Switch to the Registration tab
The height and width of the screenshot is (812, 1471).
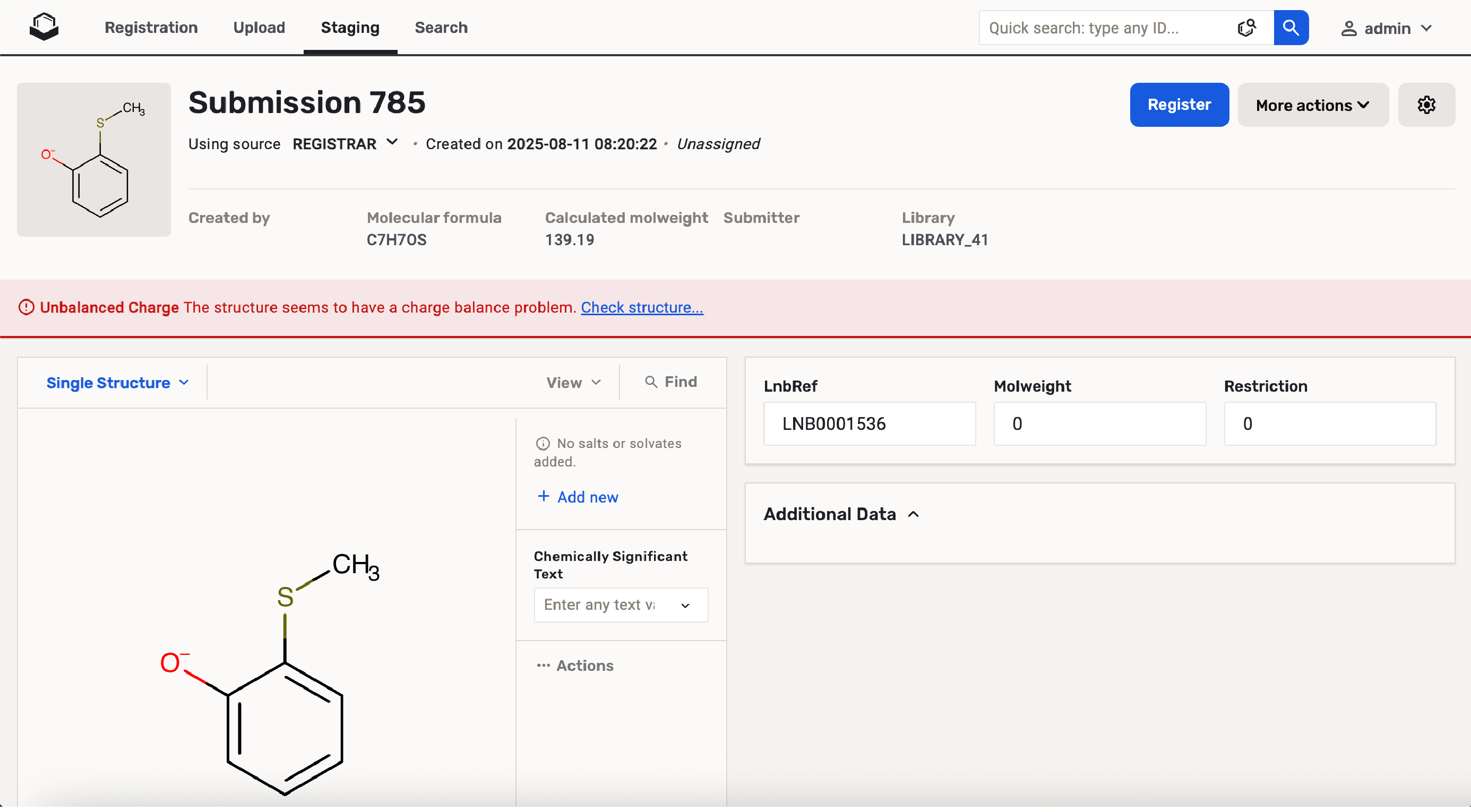click(151, 28)
